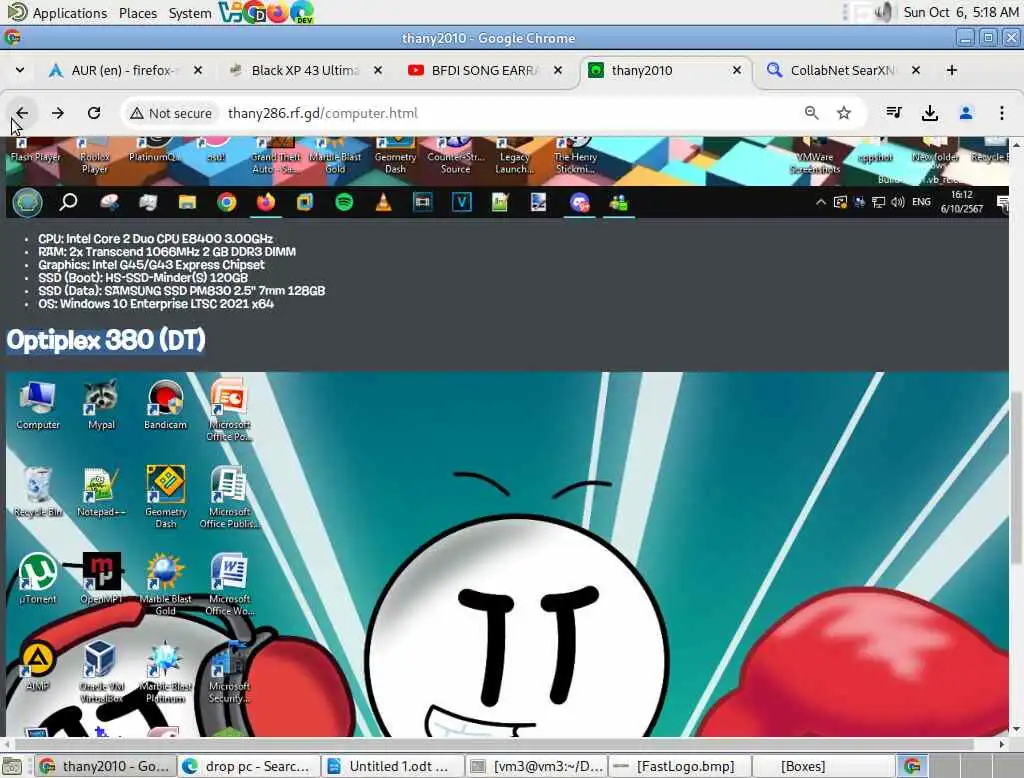This screenshot has width=1024, height=778.
Task: Click the Microsoft Security icon
Action: point(229,671)
